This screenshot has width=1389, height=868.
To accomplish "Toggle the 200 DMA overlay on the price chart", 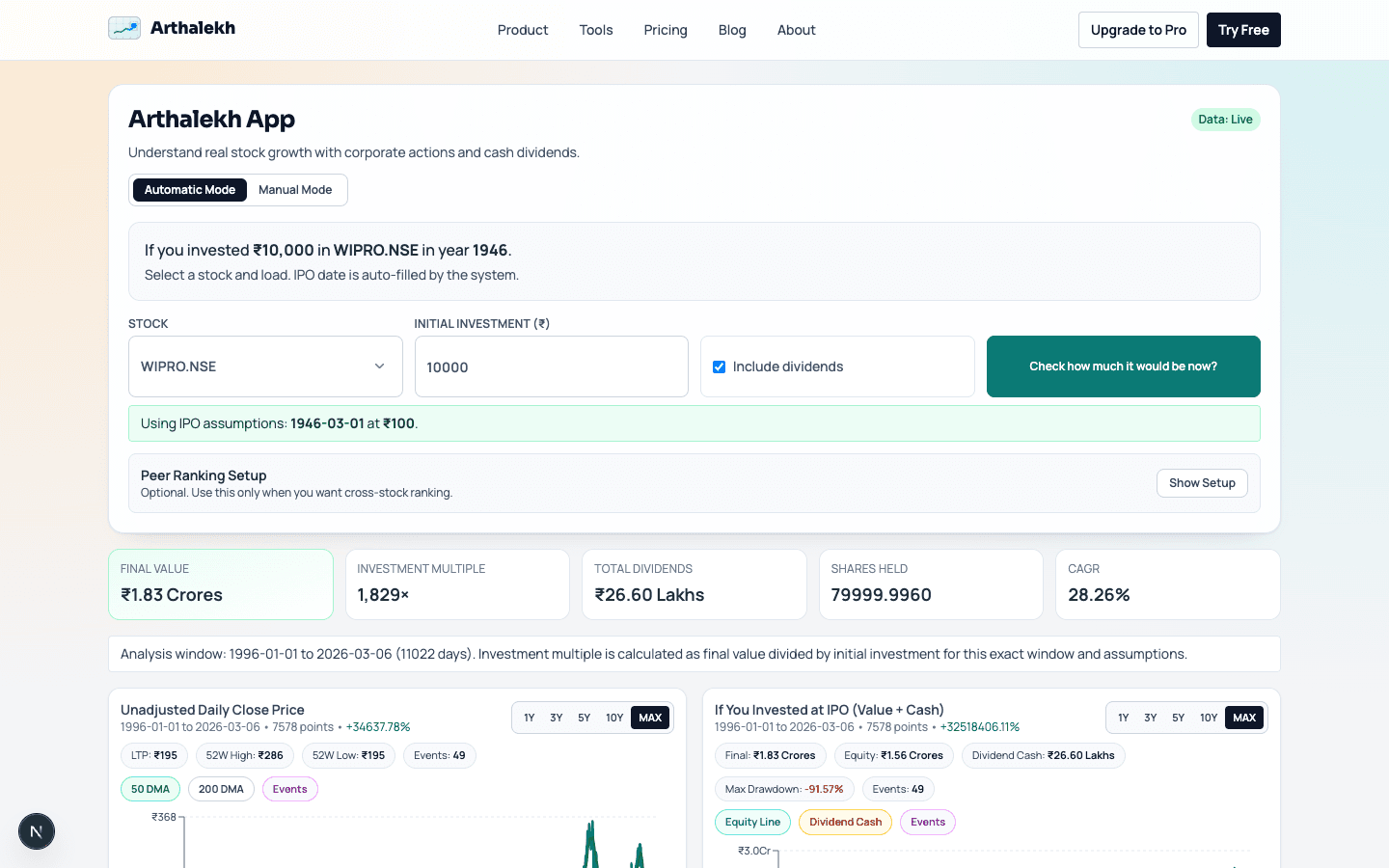I will 221,789.
